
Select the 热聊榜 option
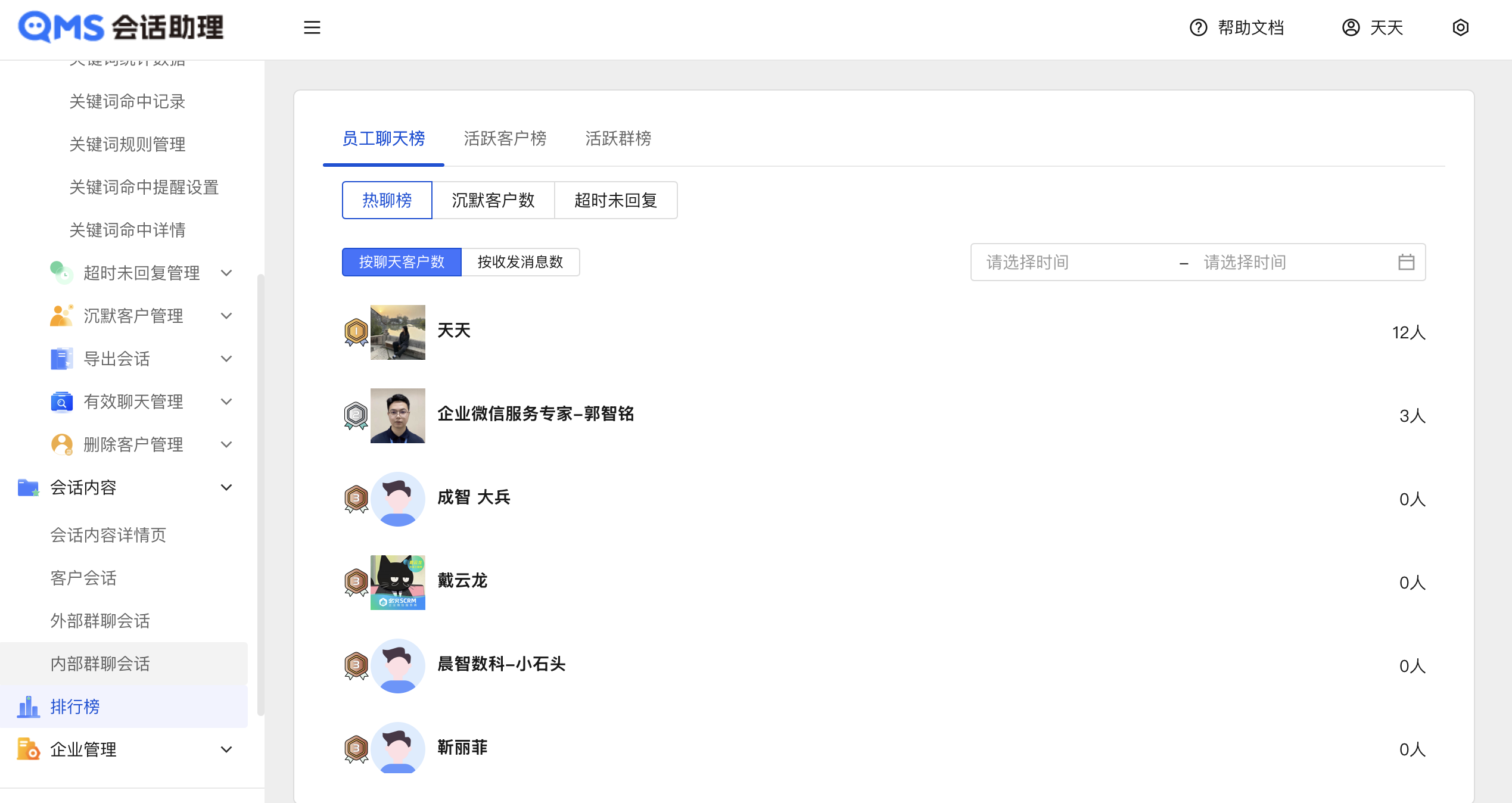pos(387,200)
